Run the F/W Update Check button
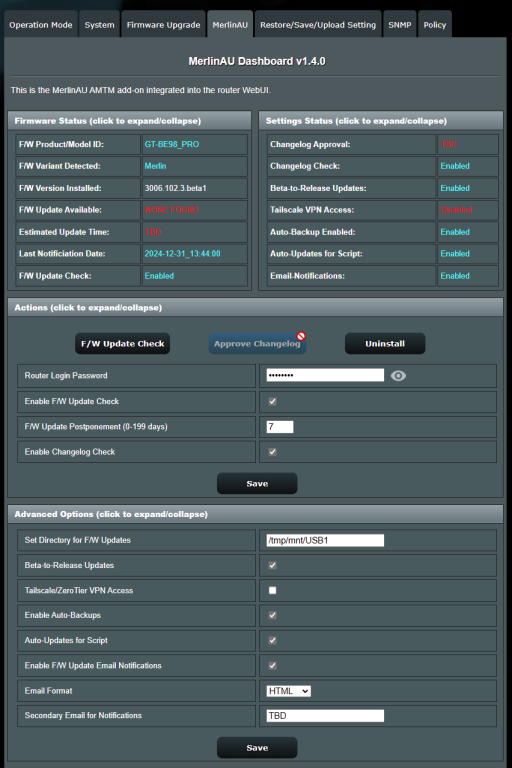Screen dimensions: 512x768 click(x=122, y=344)
